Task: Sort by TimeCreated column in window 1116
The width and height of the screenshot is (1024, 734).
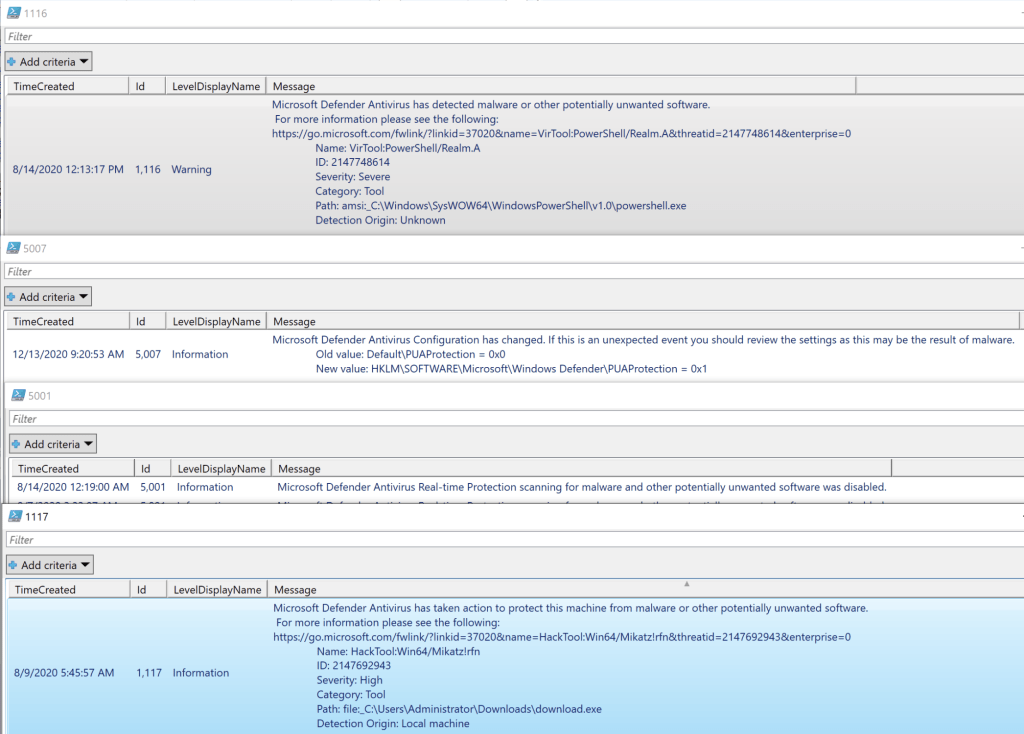Action: tap(66, 86)
